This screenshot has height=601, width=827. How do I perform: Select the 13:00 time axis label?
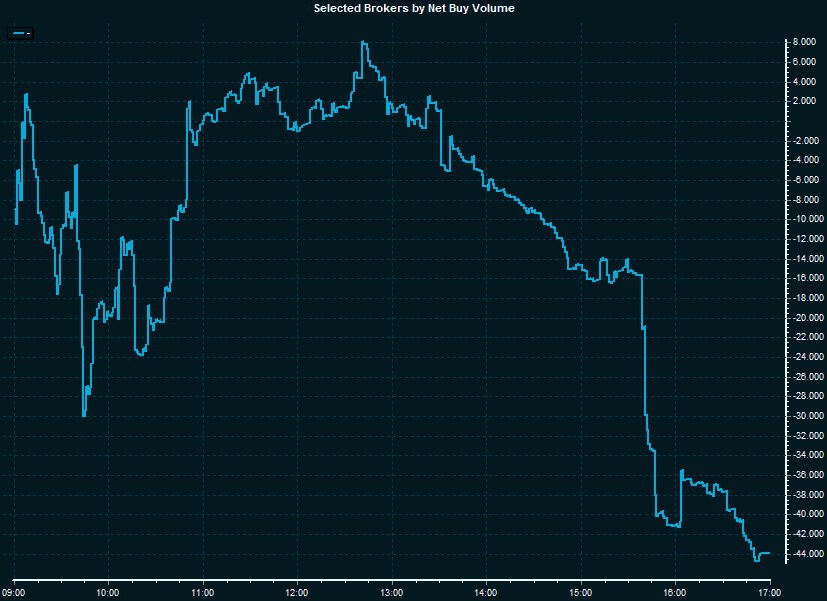click(392, 592)
